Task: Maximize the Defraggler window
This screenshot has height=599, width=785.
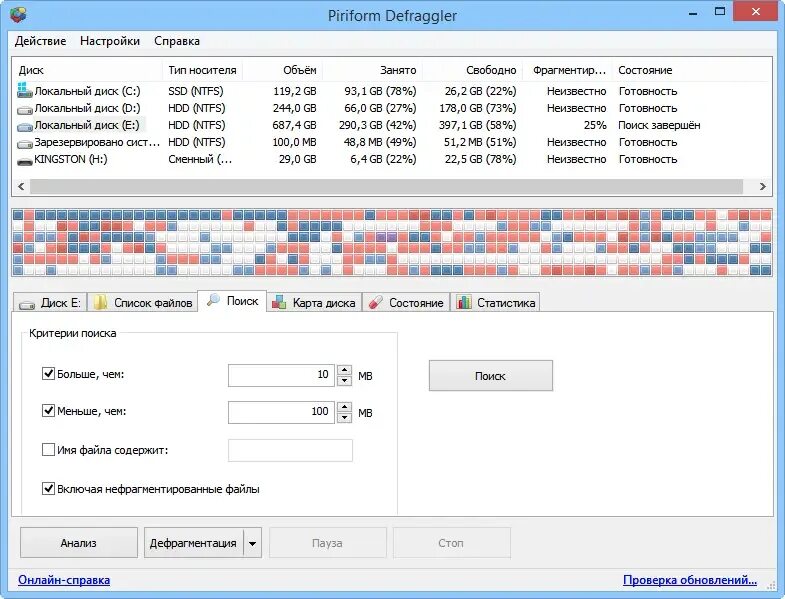Action: 720,12
